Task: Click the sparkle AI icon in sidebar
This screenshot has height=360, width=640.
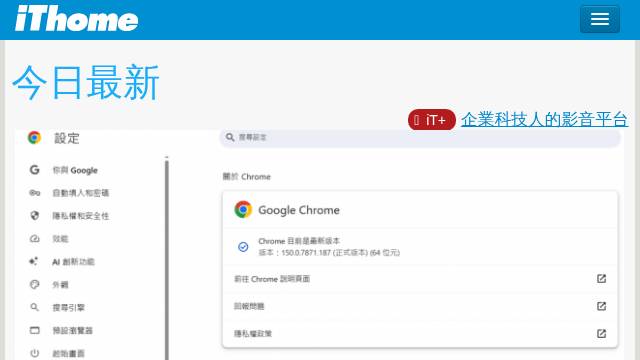Action: pyautogui.click(x=34, y=261)
